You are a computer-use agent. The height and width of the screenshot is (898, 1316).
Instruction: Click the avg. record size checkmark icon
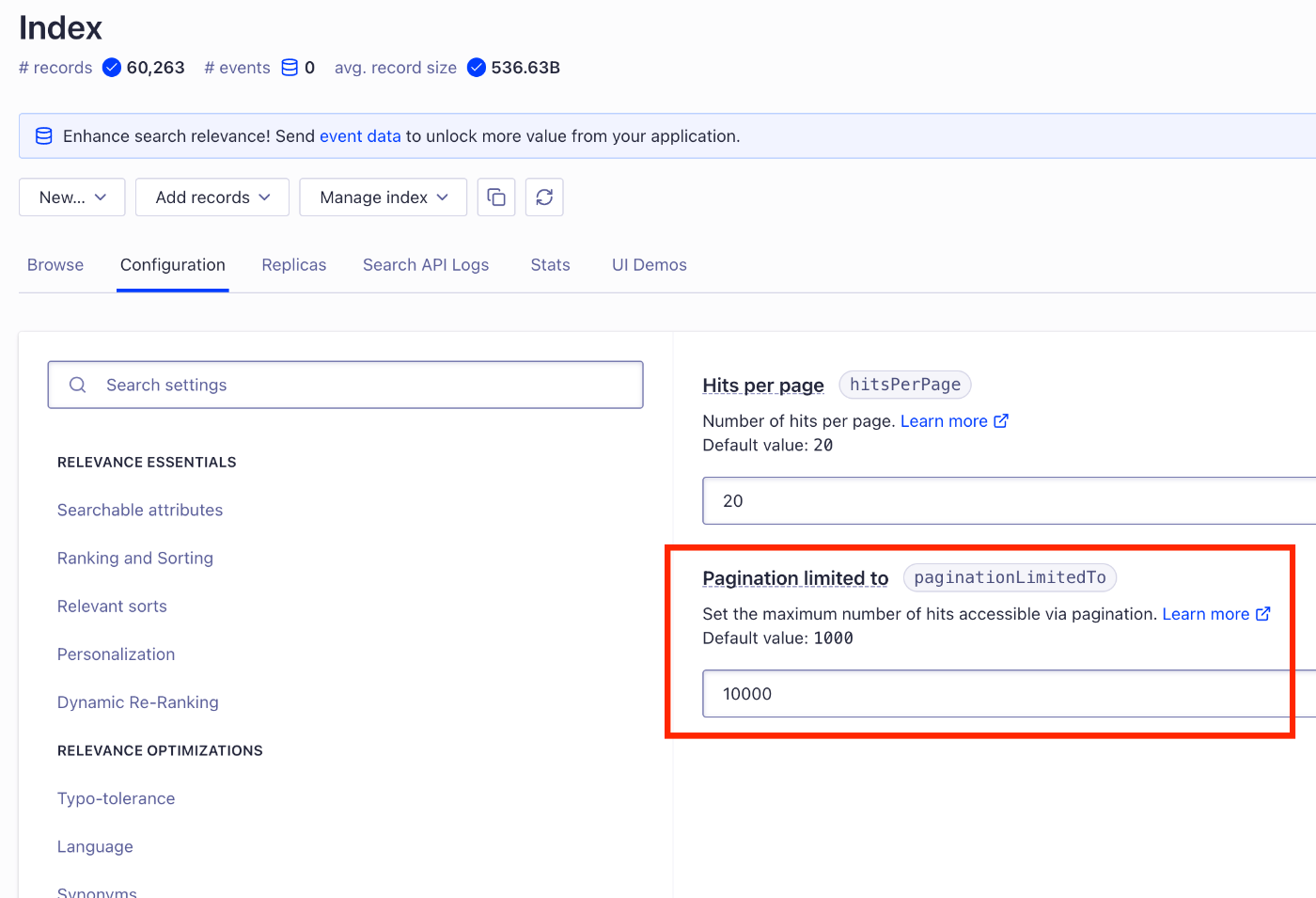click(477, 68)
